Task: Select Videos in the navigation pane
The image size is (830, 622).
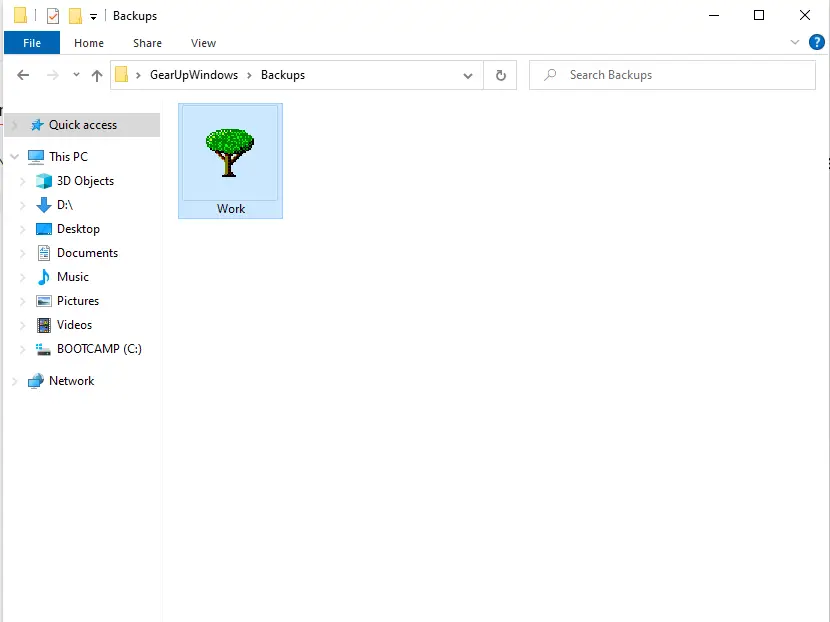Action: click(74, 325)
